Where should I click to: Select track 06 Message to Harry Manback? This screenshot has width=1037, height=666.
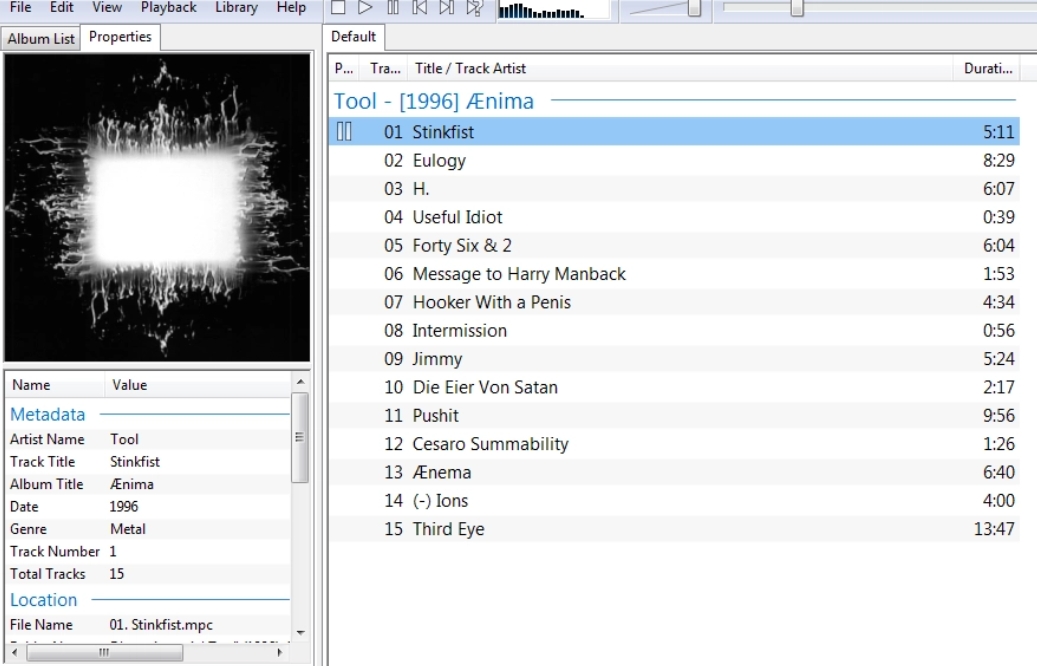pyautogui.click(x=675, y=274)
